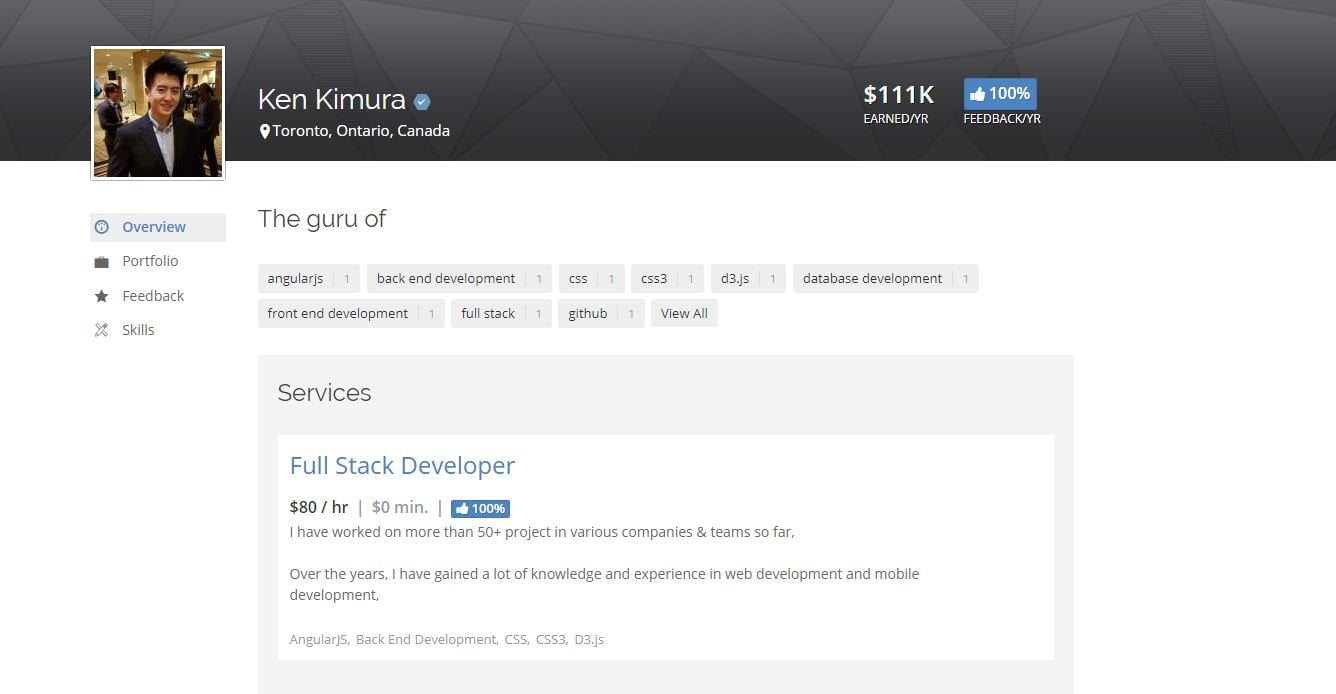1336x694 pixels.
Task: Click the $0 min. text
Action: [400, 508]
